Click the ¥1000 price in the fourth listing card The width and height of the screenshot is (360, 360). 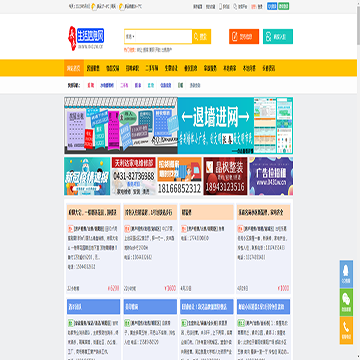pyautogui.click(x=283, y=288)
